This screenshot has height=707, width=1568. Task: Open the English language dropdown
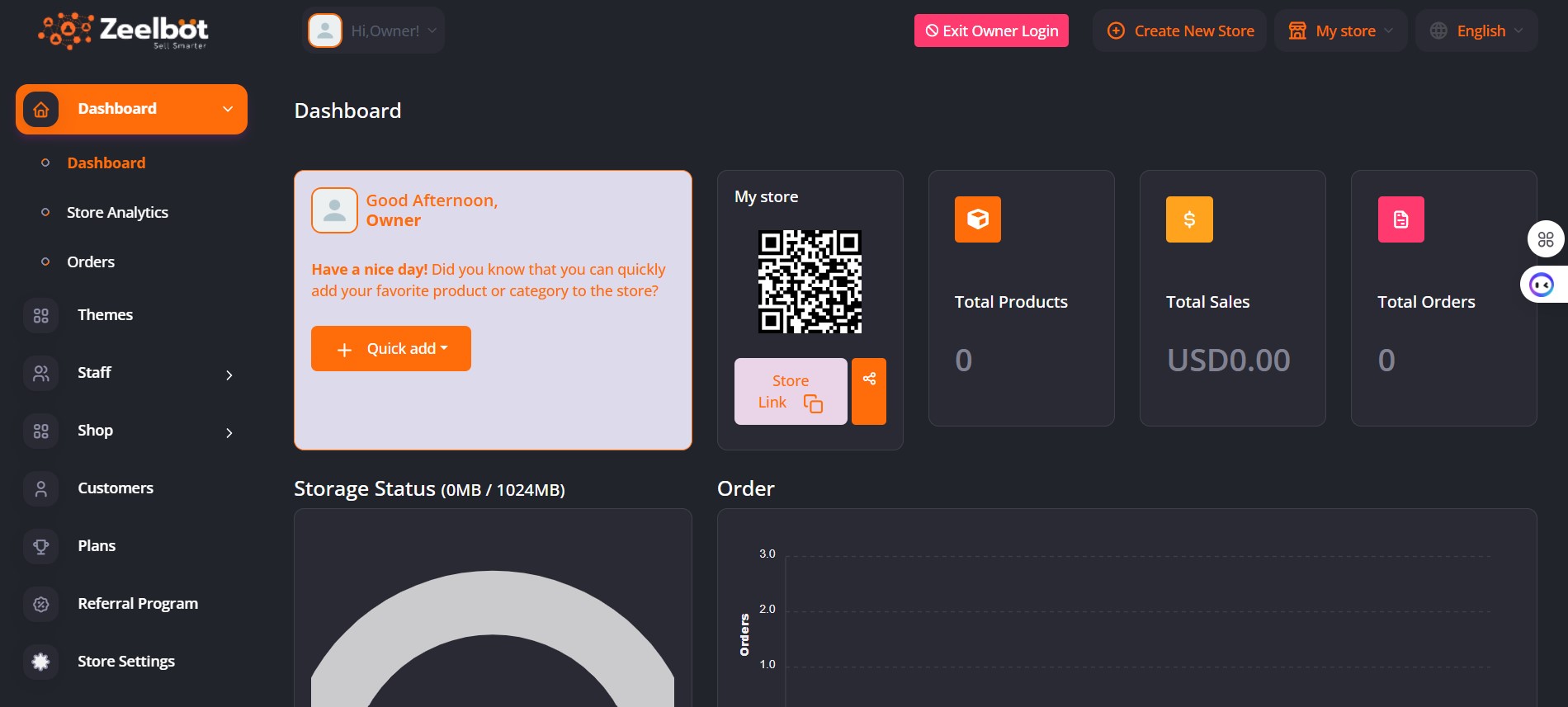click(x=1476, y=31)
